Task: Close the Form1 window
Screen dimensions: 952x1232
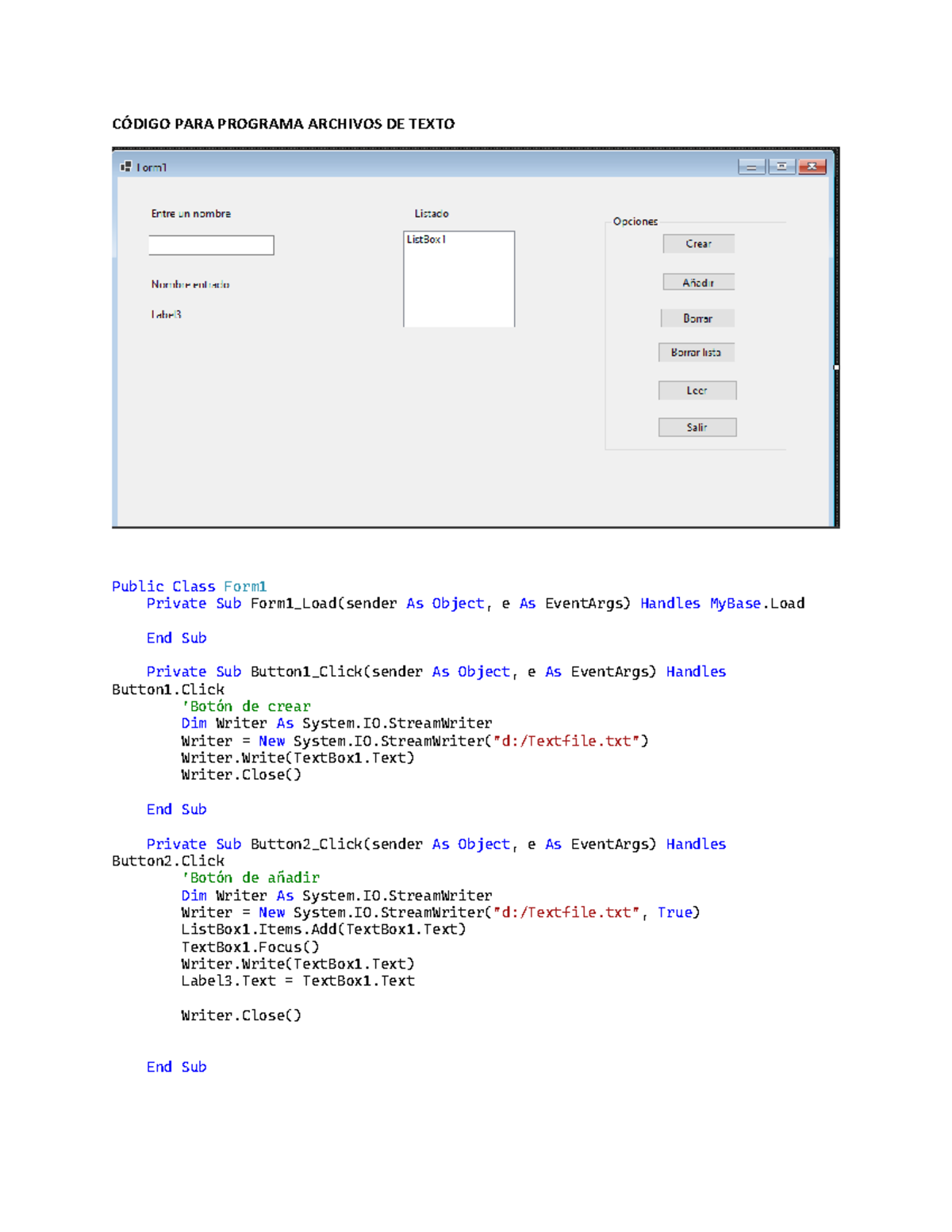Action: [x=812, y=167]
